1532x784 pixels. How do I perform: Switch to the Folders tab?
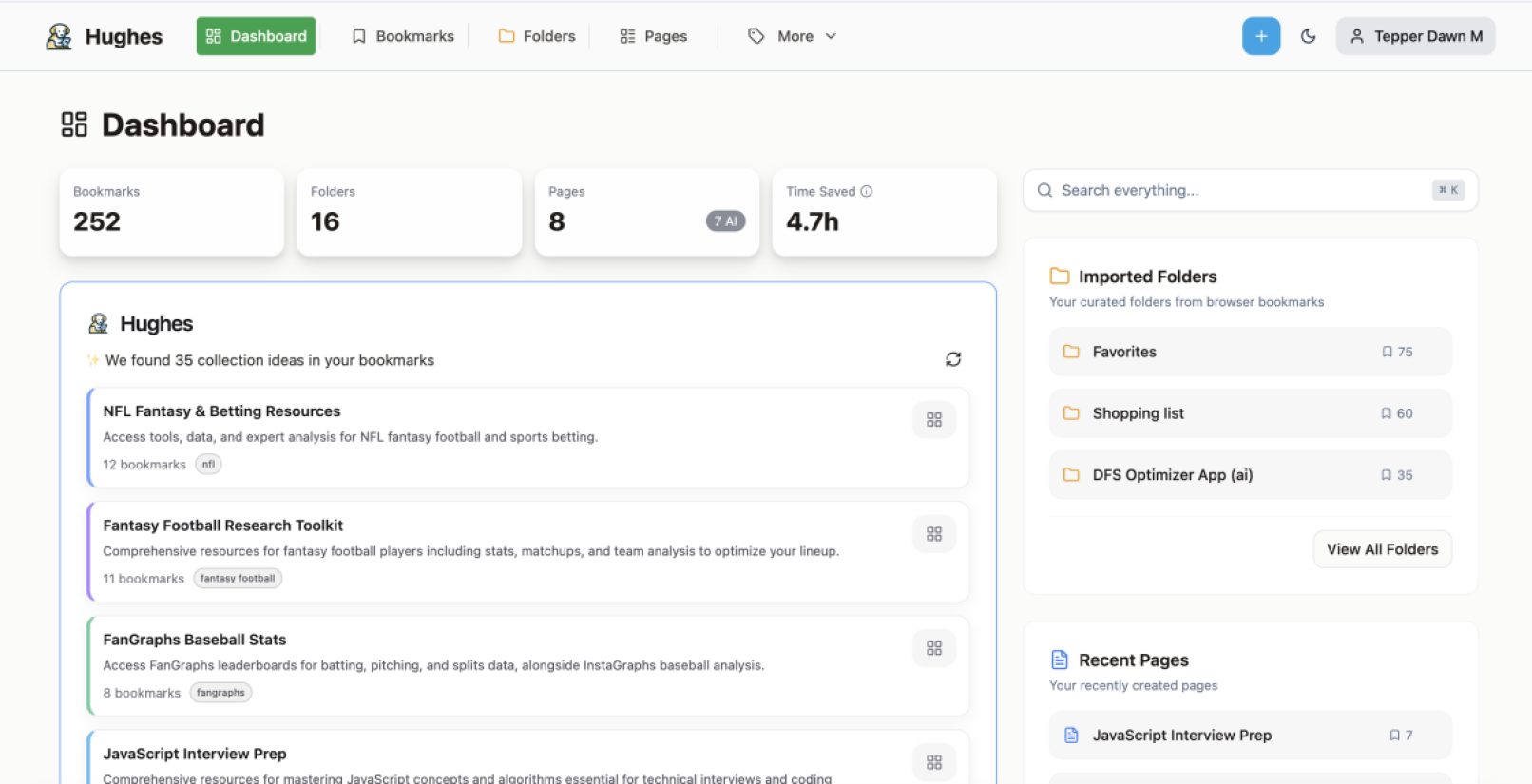(x=537, y=36)
